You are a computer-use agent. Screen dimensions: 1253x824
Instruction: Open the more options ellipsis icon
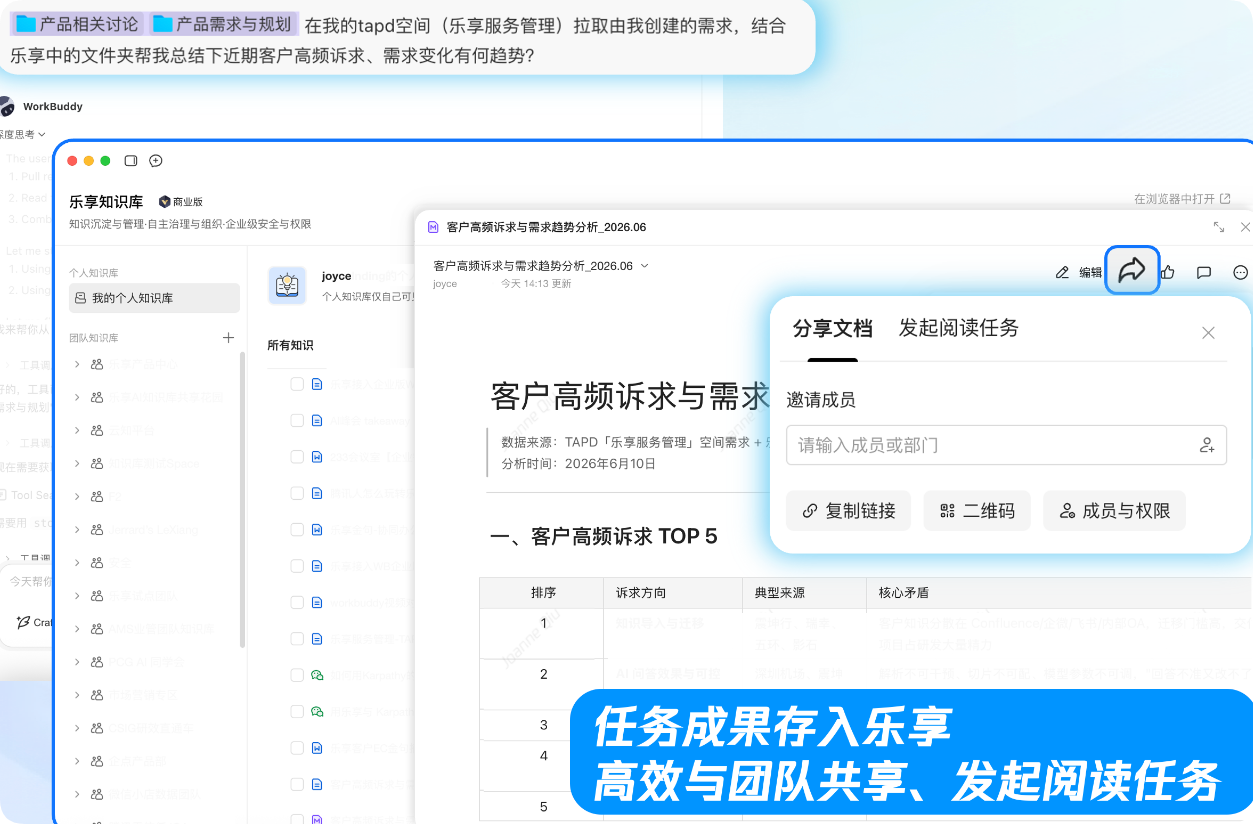[1241, 272]
